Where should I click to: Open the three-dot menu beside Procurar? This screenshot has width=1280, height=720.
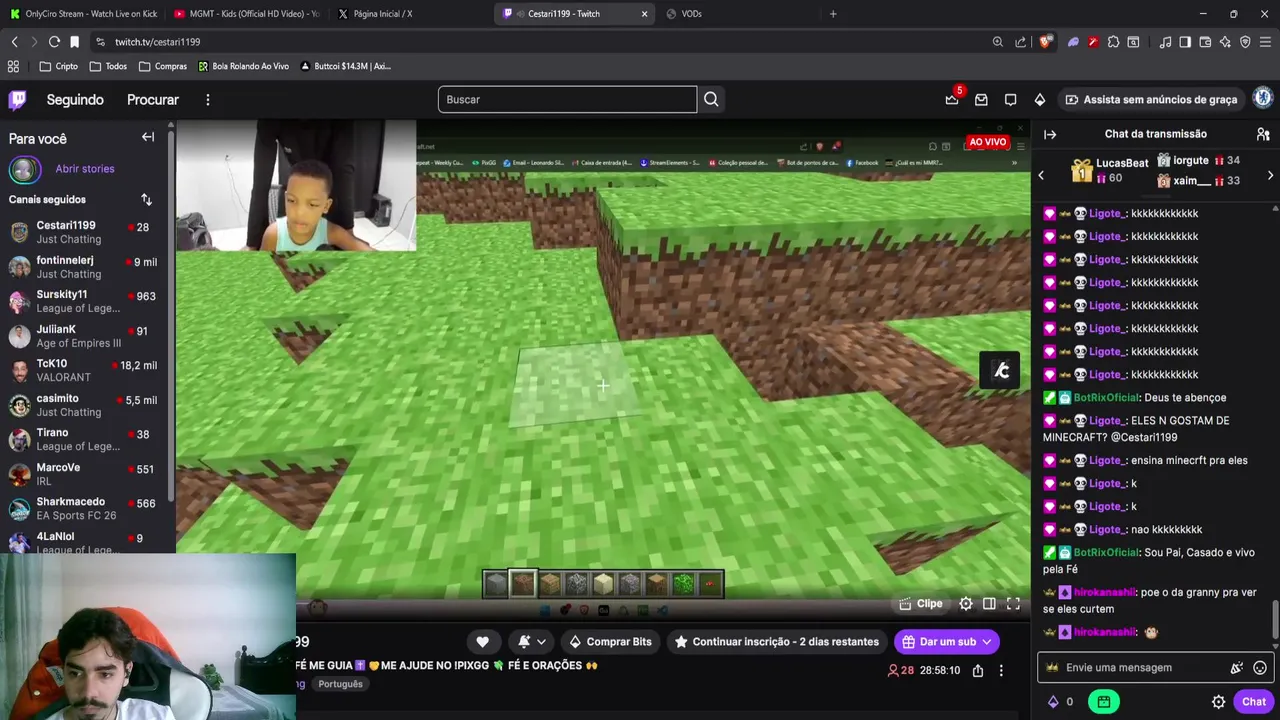[208, 100]
